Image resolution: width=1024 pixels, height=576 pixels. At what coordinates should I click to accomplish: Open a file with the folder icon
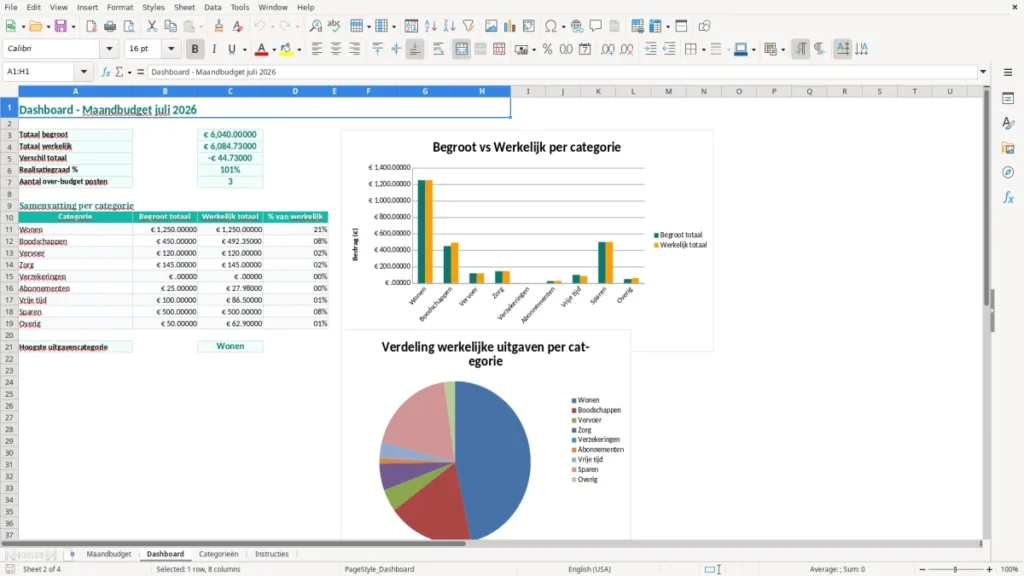[x=35, y=26]
